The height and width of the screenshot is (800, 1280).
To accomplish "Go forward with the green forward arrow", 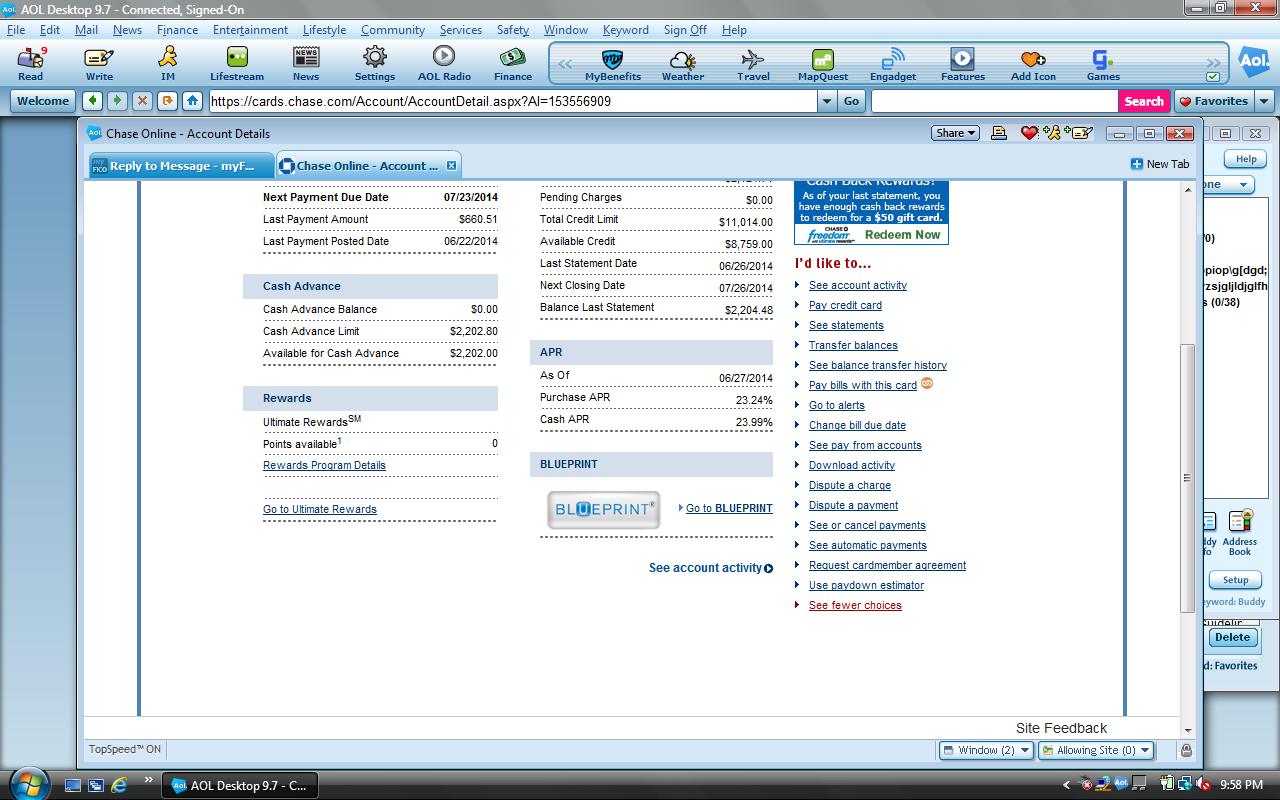I will point(118,101).
